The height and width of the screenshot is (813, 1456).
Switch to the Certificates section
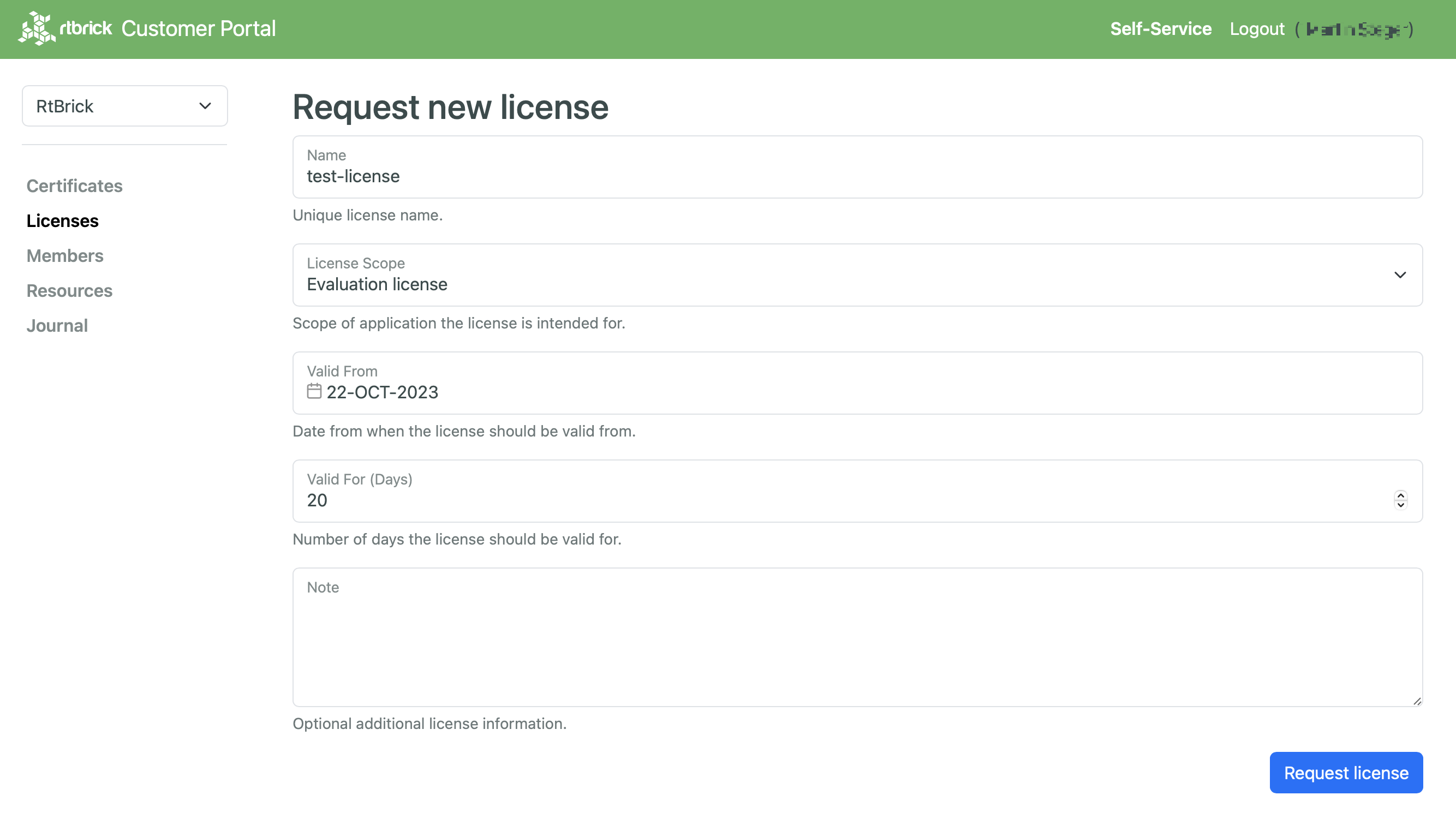pos(74,186)
